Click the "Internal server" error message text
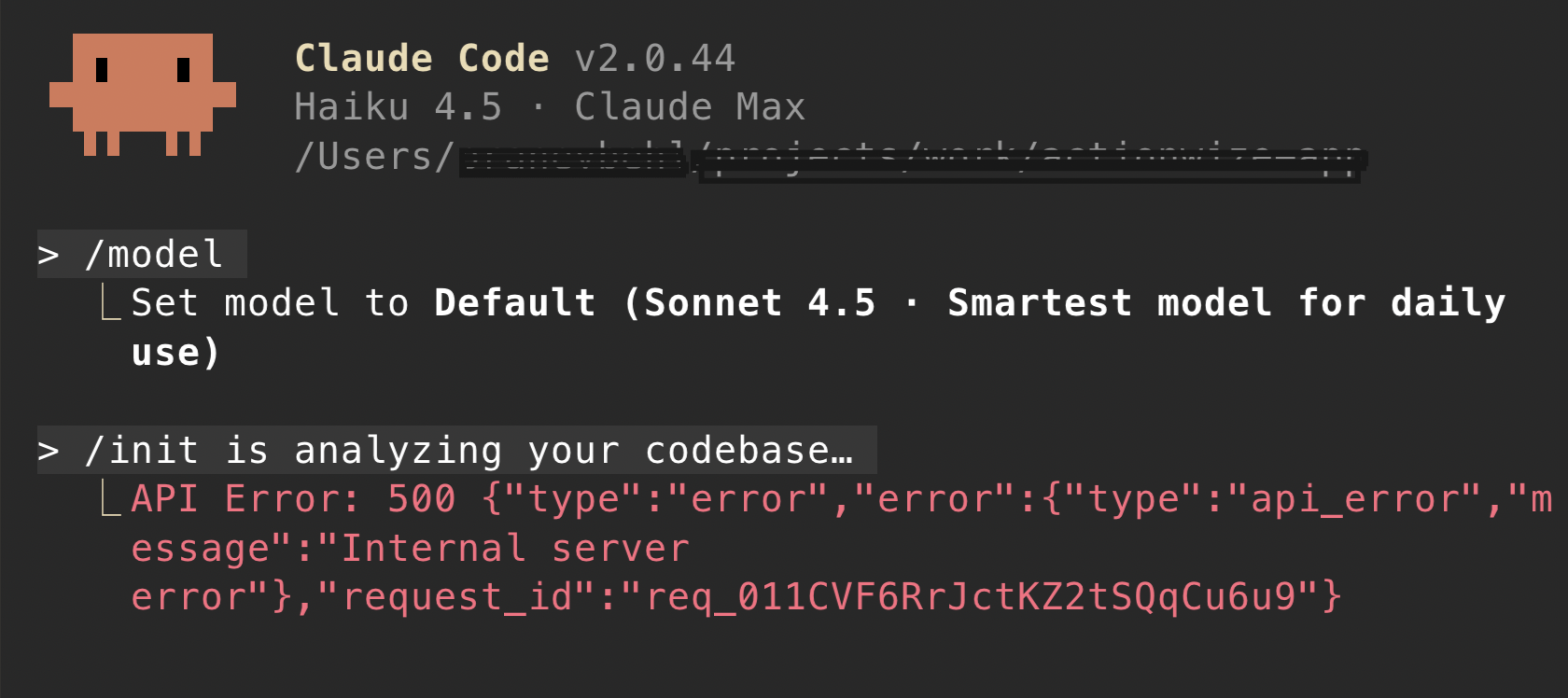The width and height of the screenshot is (1568, 698). [x=515, y=549]
